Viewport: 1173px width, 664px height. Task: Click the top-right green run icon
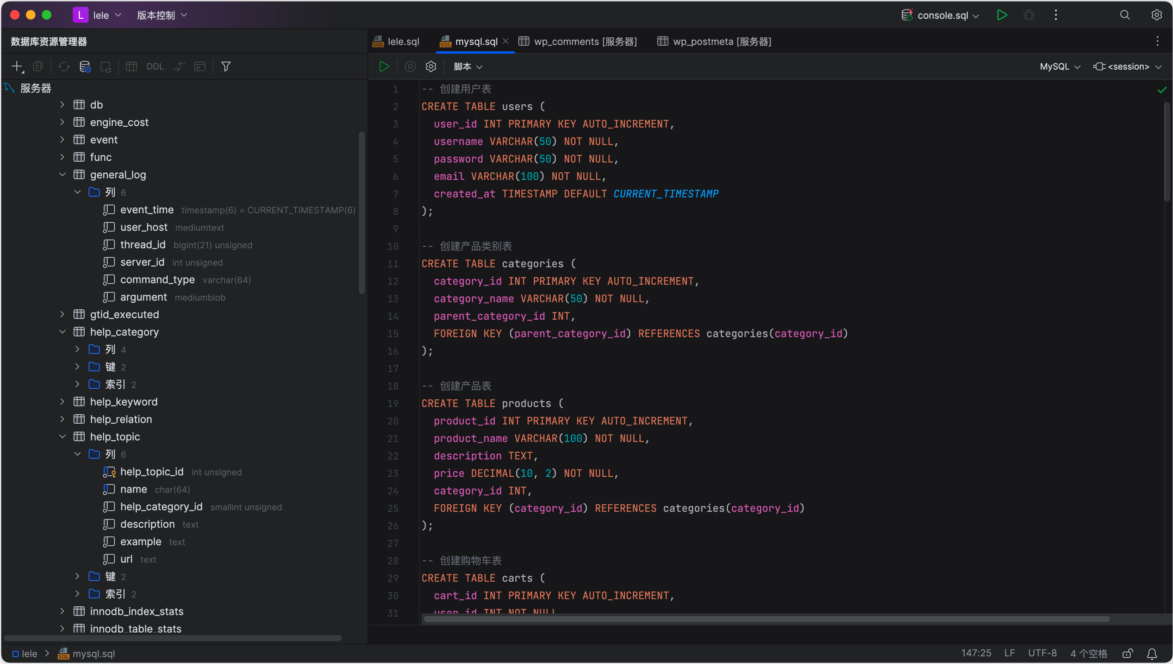[x=1002, y=15]
